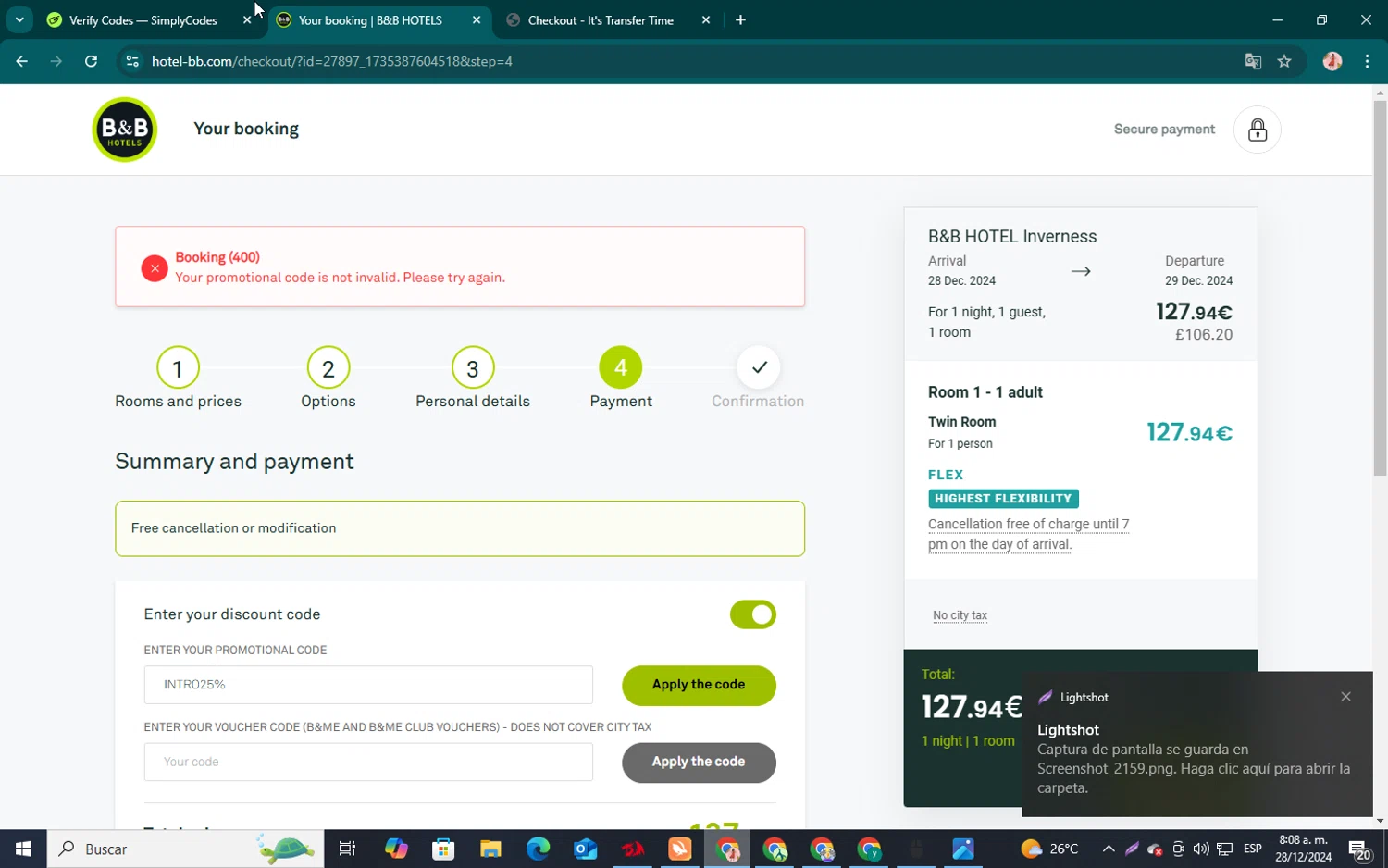
Task: Select the Your booking B&B HOTELS tab
Action: click(x=370, y=20)
